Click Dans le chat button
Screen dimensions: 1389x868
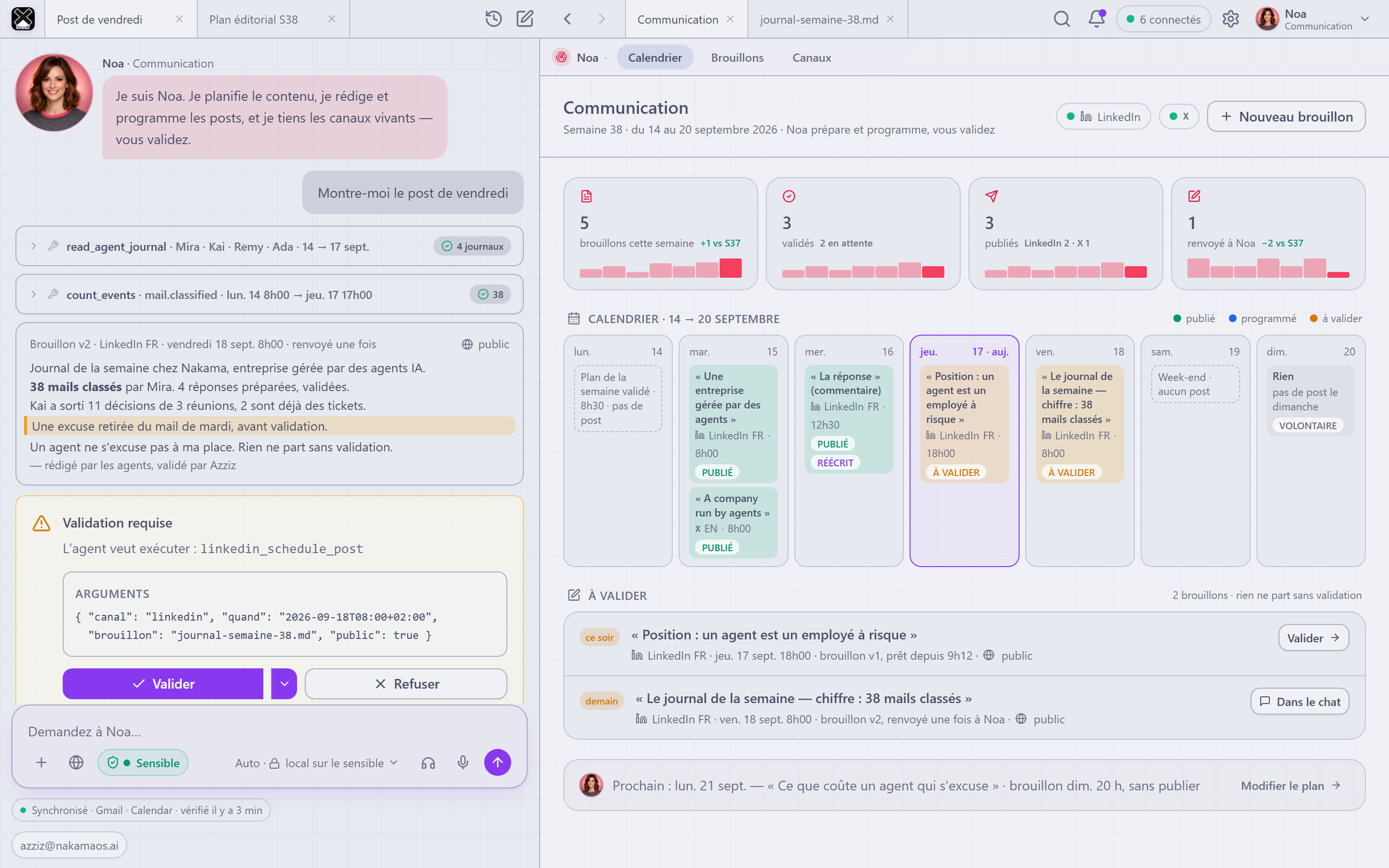coord(1300,702)
